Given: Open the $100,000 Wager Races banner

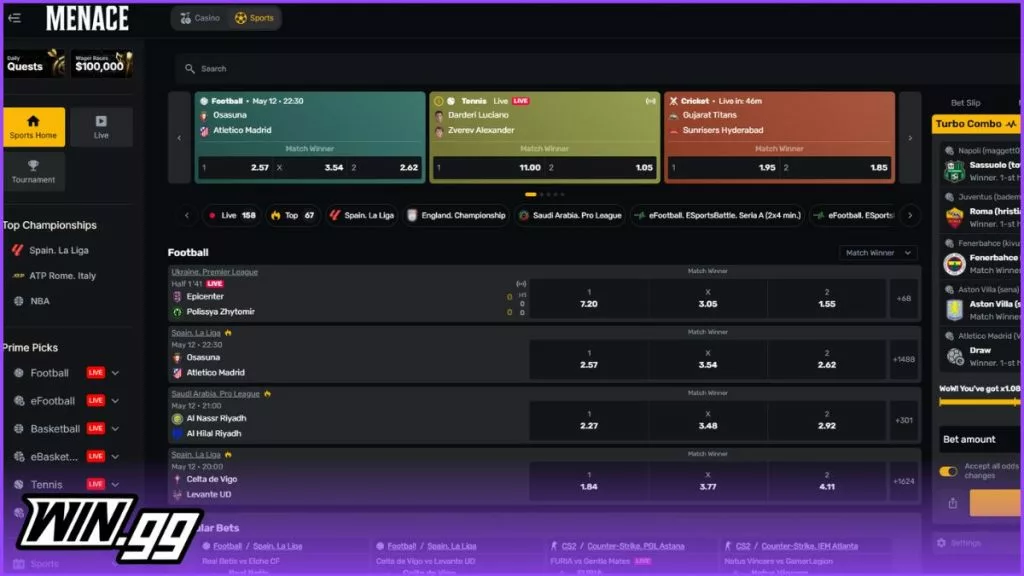Looking at the screenshot, I should tap(103, 64).
